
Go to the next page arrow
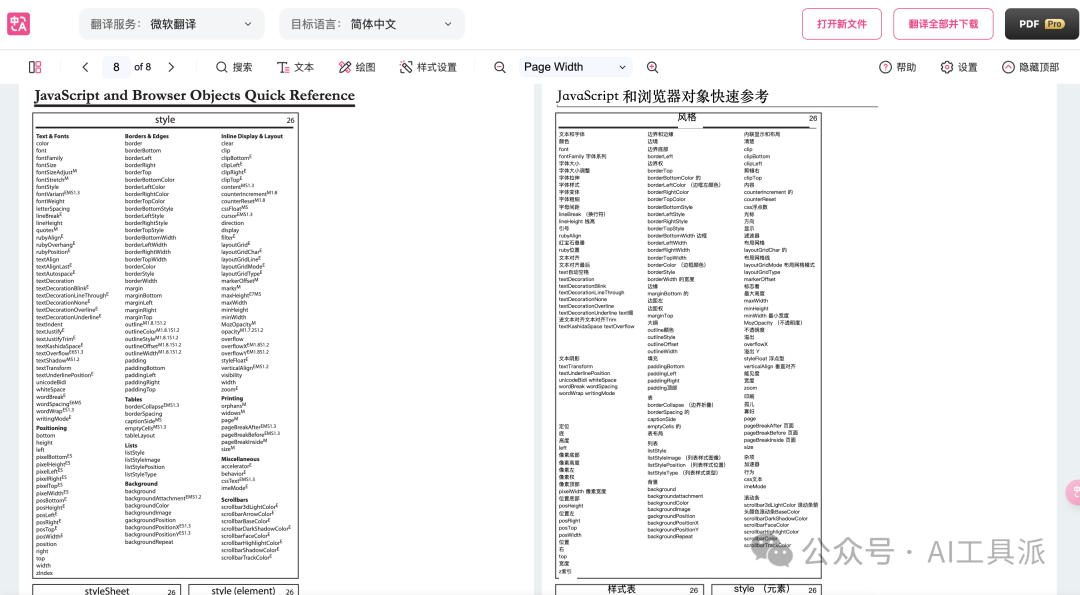171,67
